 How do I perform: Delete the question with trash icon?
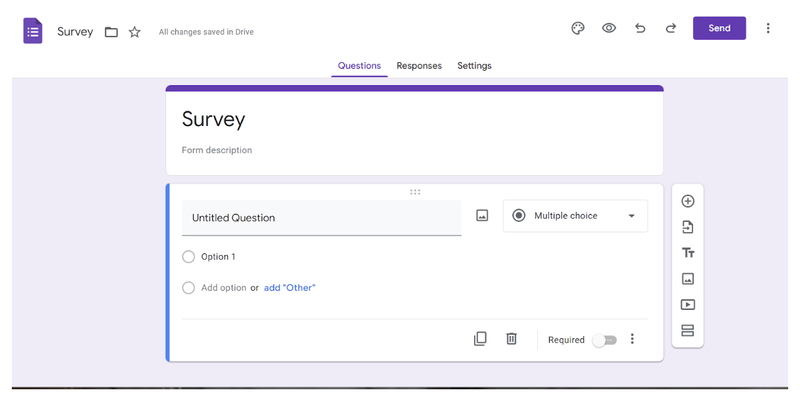point(511,339)
